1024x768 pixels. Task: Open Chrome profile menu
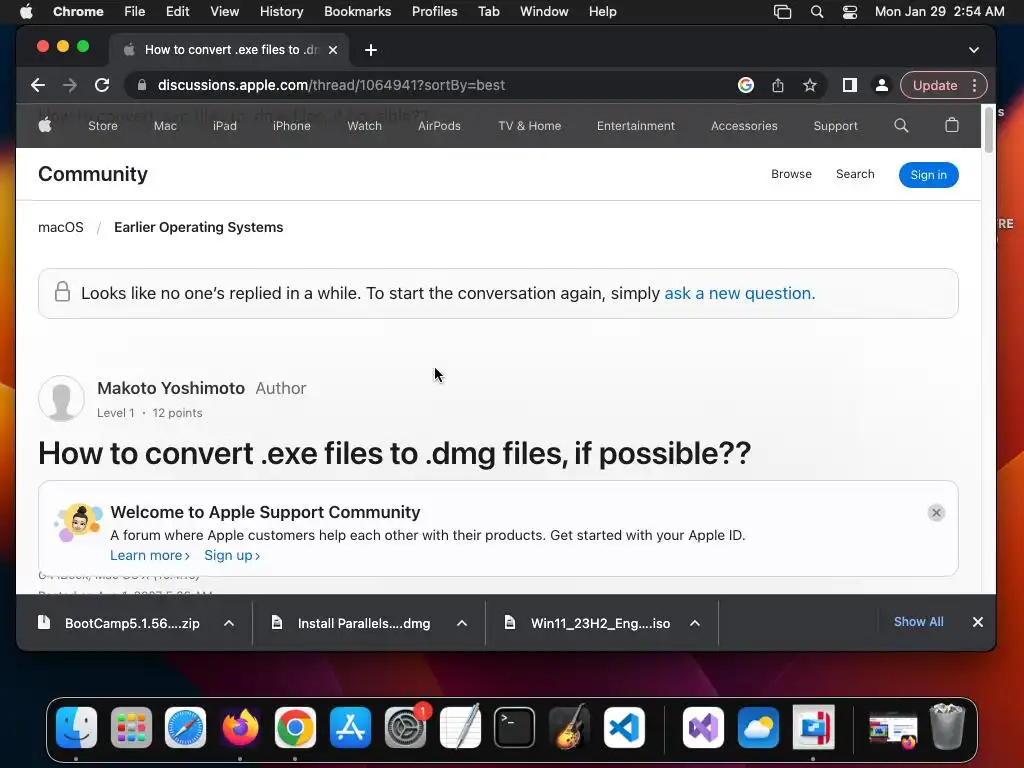click(882, 85)
